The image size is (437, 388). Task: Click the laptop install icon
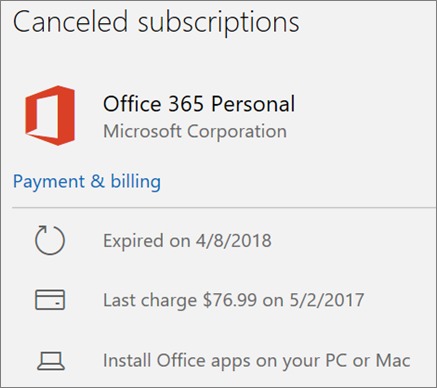(x=51, y=361)
